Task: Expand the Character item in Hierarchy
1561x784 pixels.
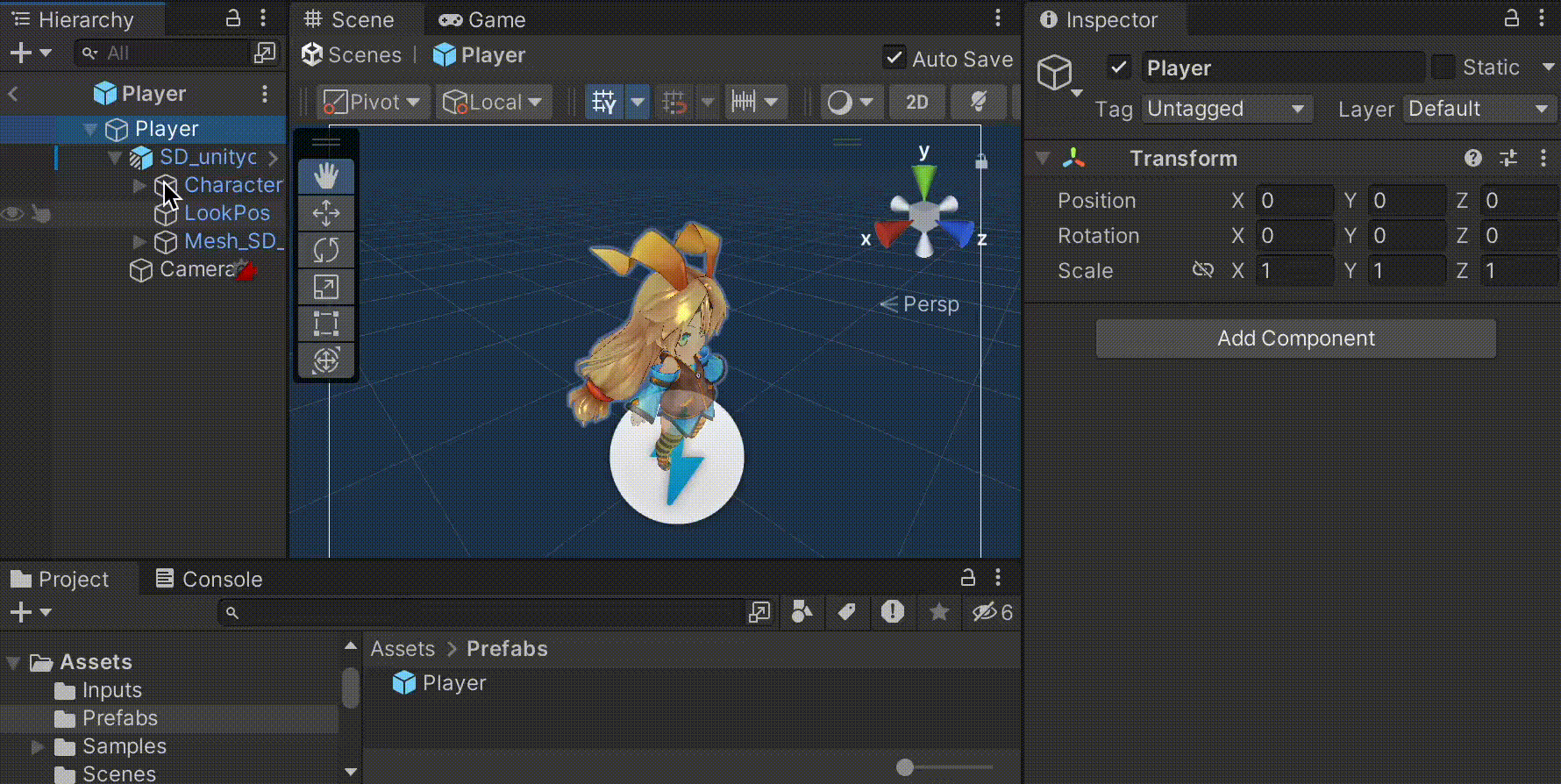Action: tap(139, 185)
